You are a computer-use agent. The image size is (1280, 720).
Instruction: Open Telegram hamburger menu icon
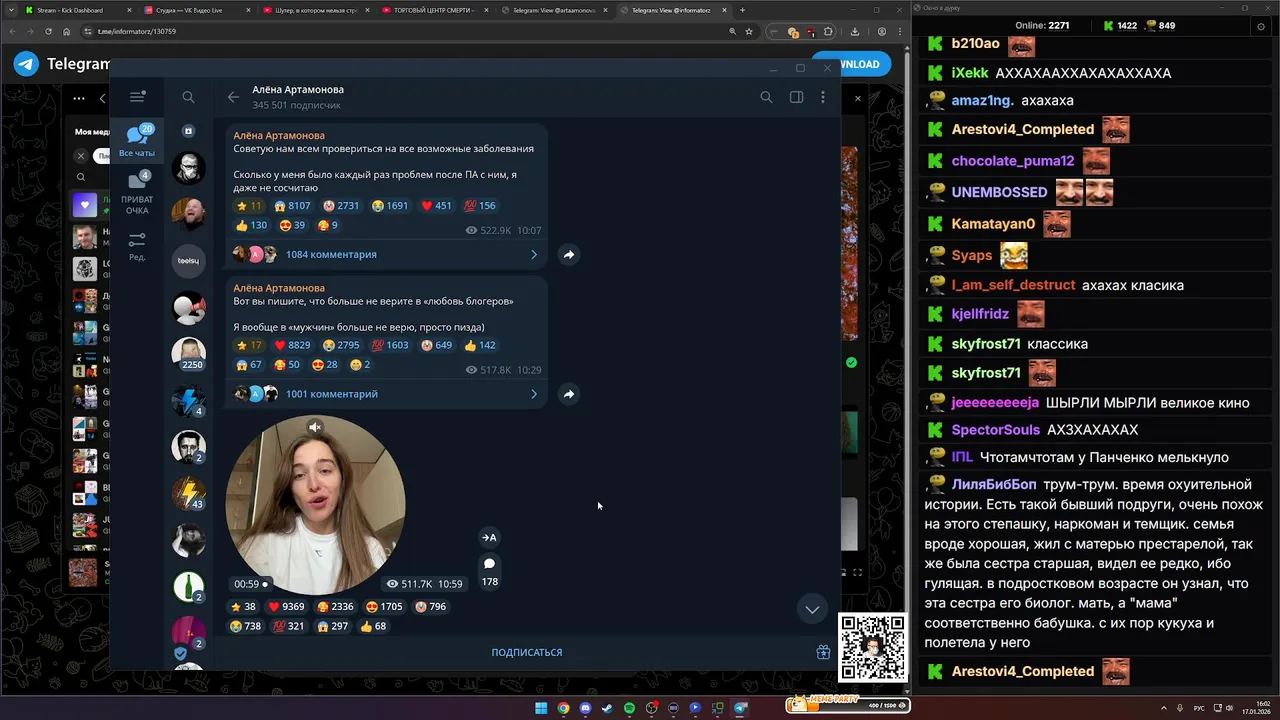pyautogui.click(x=137, y=97)
